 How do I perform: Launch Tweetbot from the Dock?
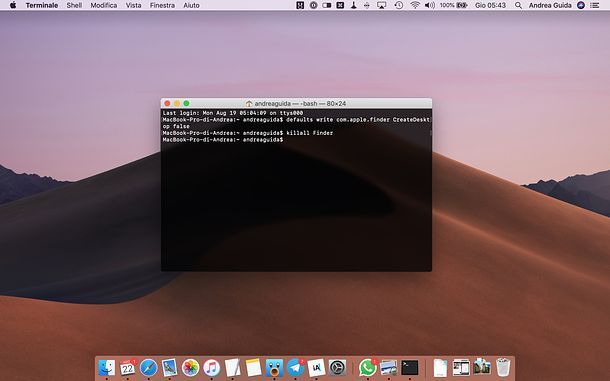point(275,367)
